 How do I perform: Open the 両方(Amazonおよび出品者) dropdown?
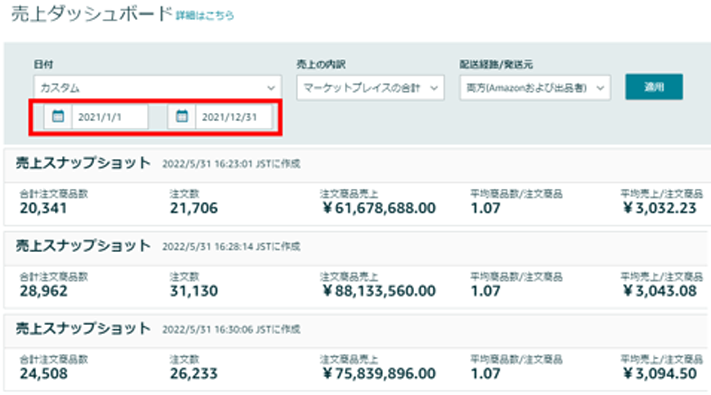point(535,88)
